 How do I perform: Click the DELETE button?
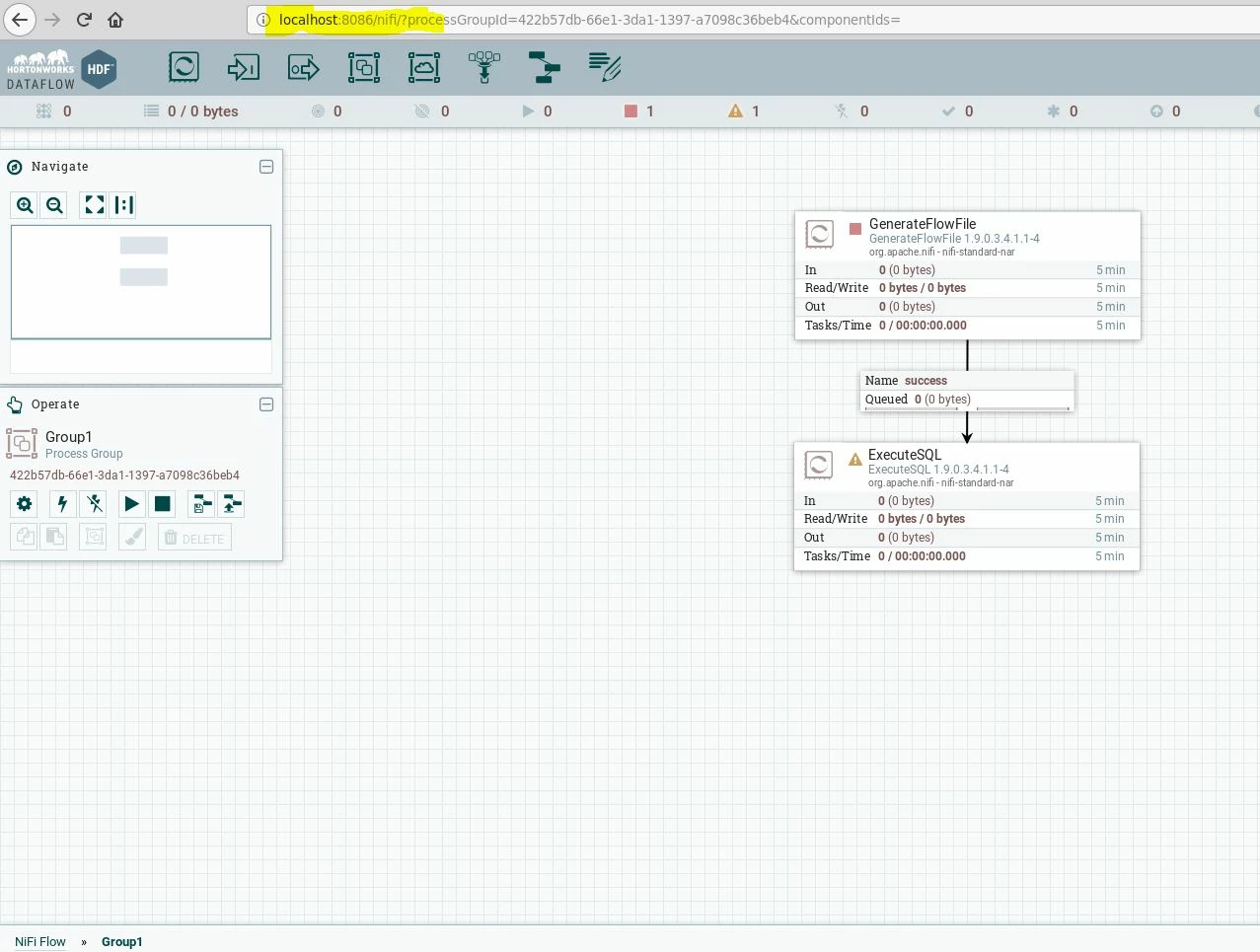tap(194, 538)
